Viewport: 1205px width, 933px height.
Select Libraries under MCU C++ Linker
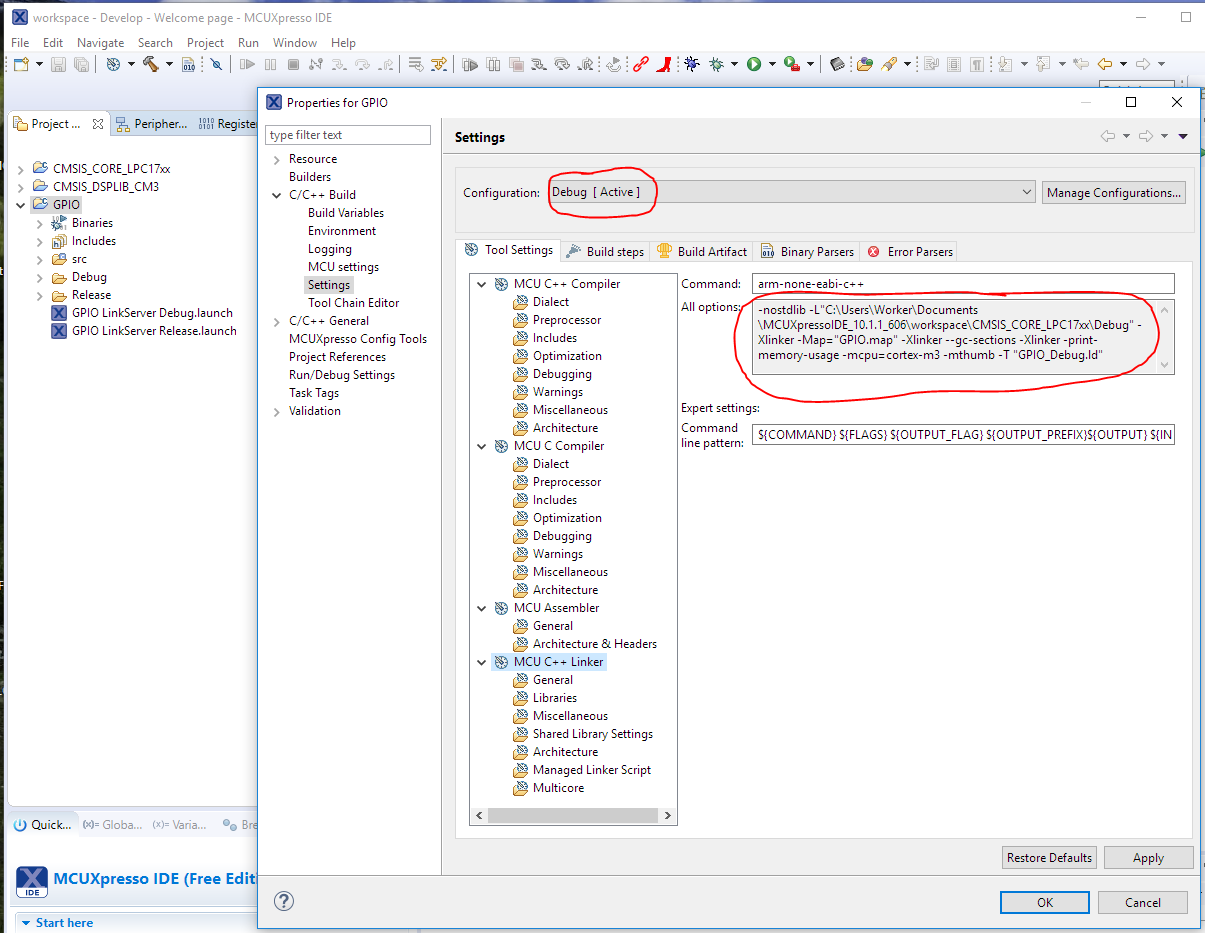click(554, 698)
